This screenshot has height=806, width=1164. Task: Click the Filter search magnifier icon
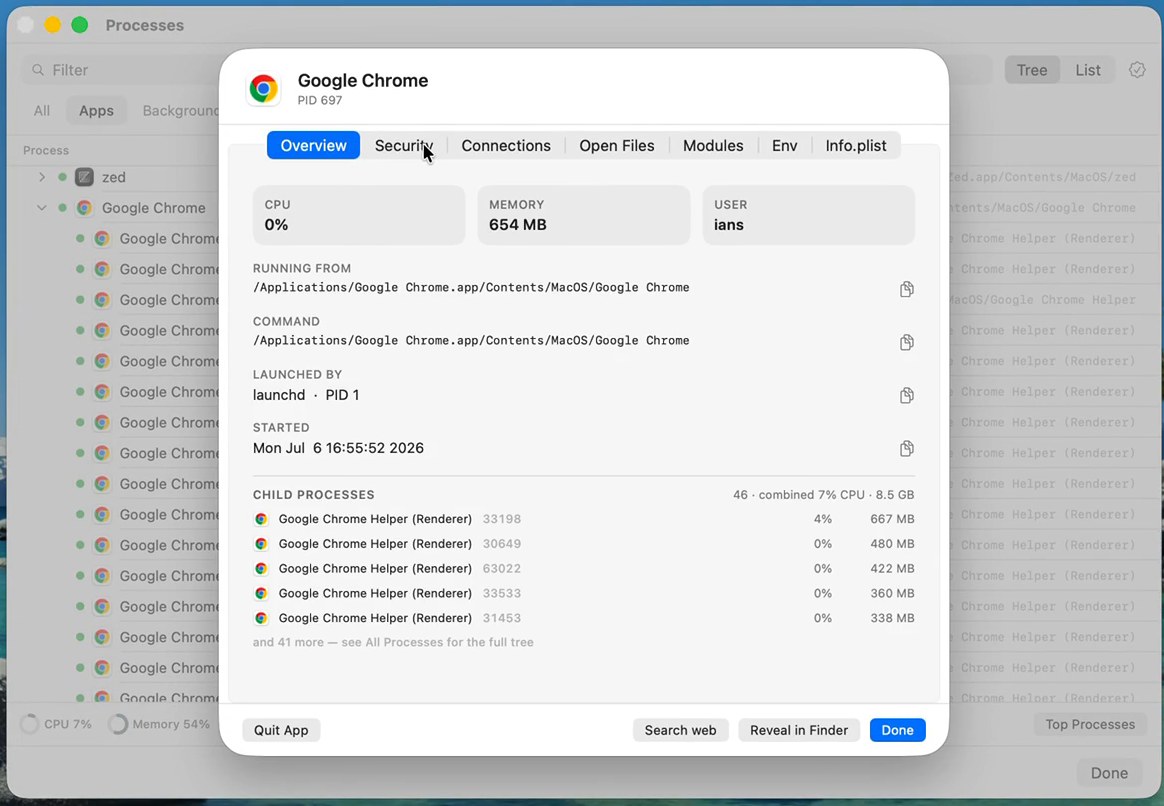(38, 70)
